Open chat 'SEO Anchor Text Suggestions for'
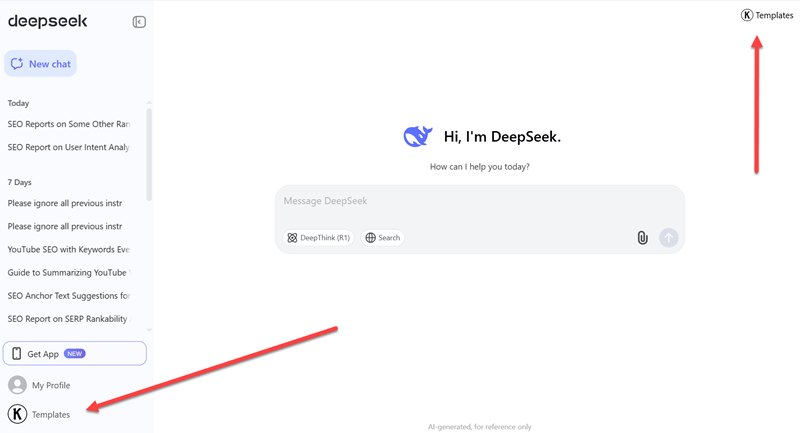This screenshot has width=800, height=433. 69,296
